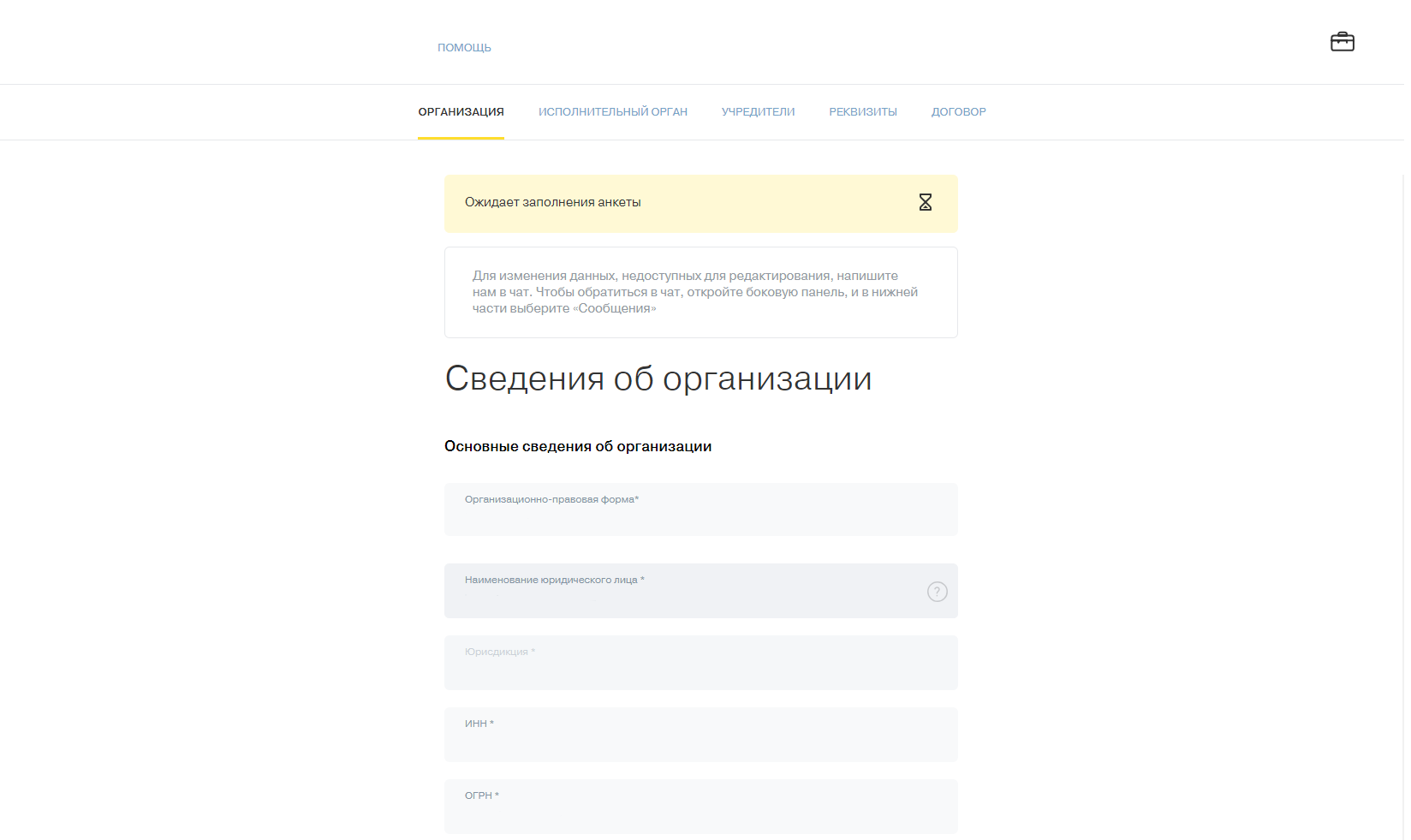Click the 'Ожидает заполнения анкеты' banner text
The width and height of the screenshot is (1411, 840).
pos(552,203)
